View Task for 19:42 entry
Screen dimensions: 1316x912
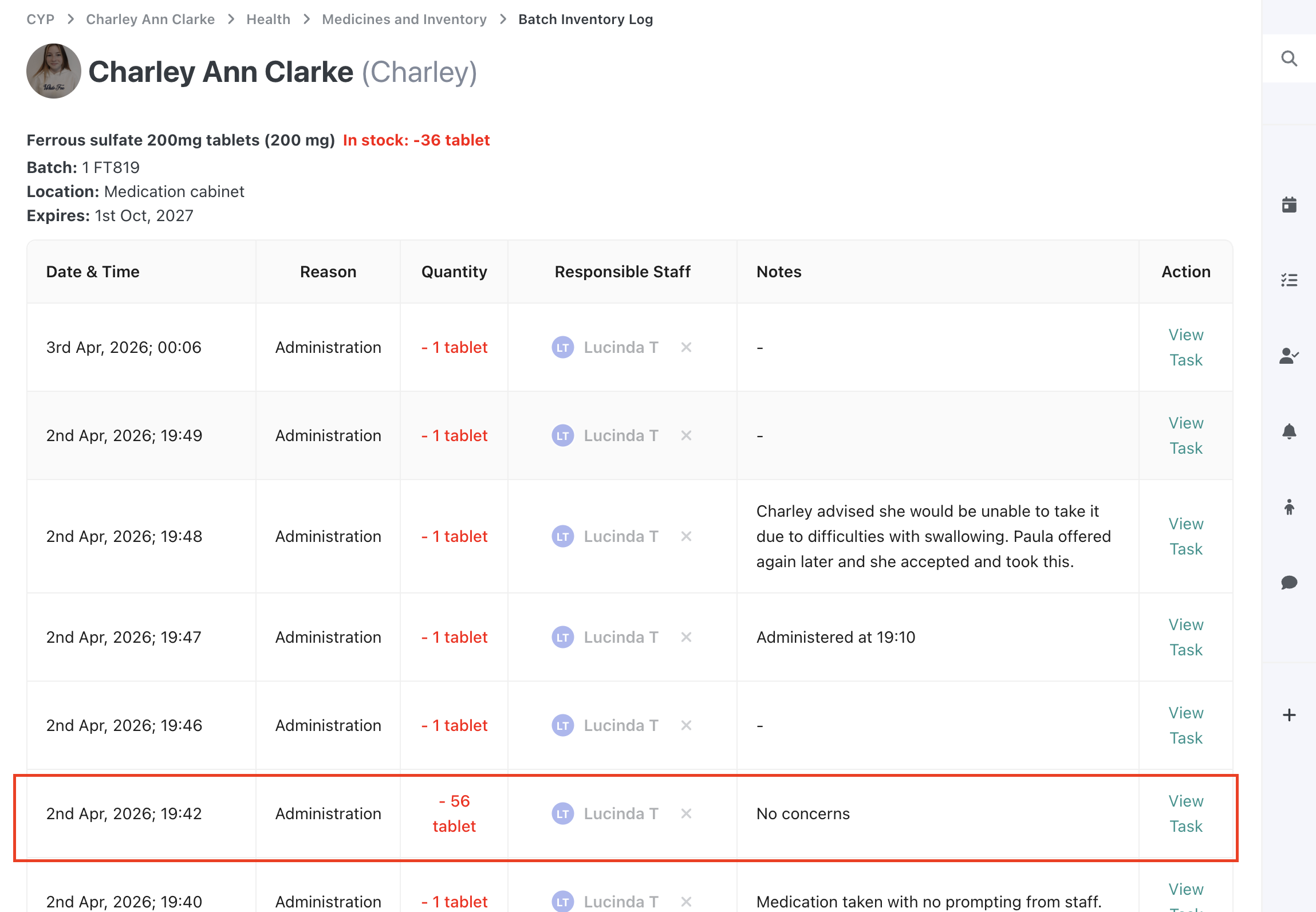pos(1185,813)
